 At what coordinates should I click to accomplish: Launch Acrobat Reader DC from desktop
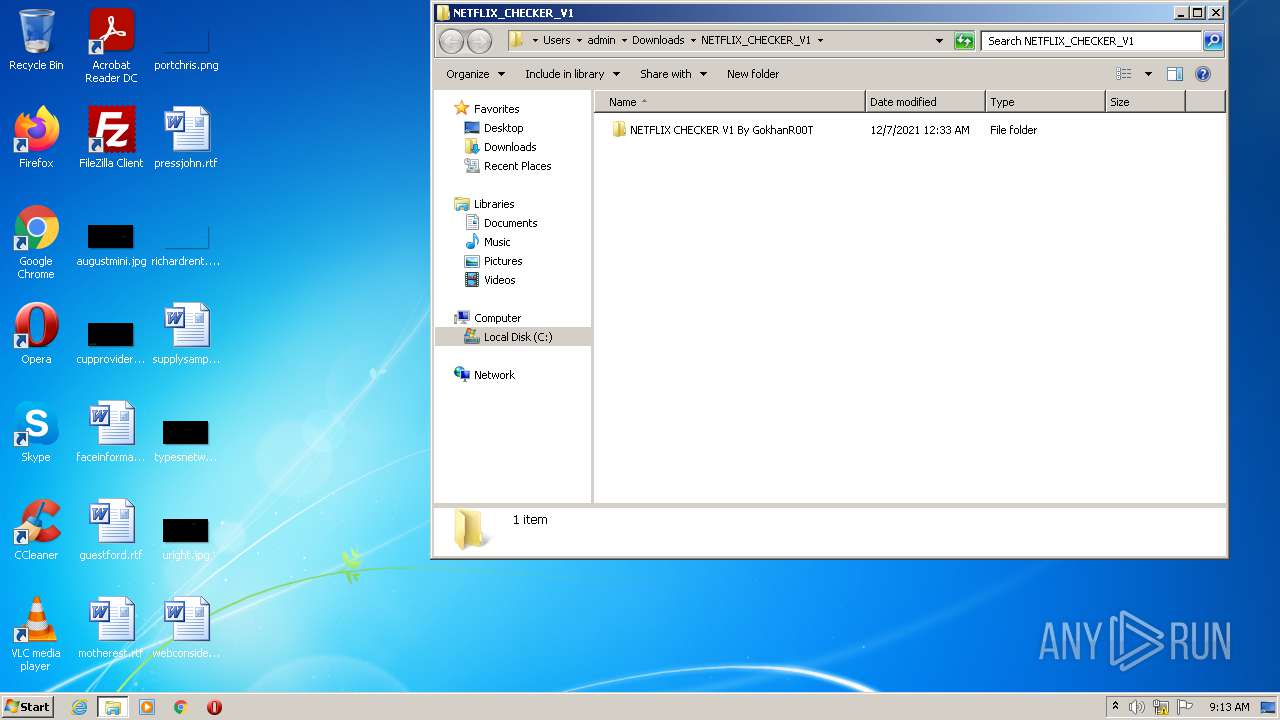tap(111, 46)
